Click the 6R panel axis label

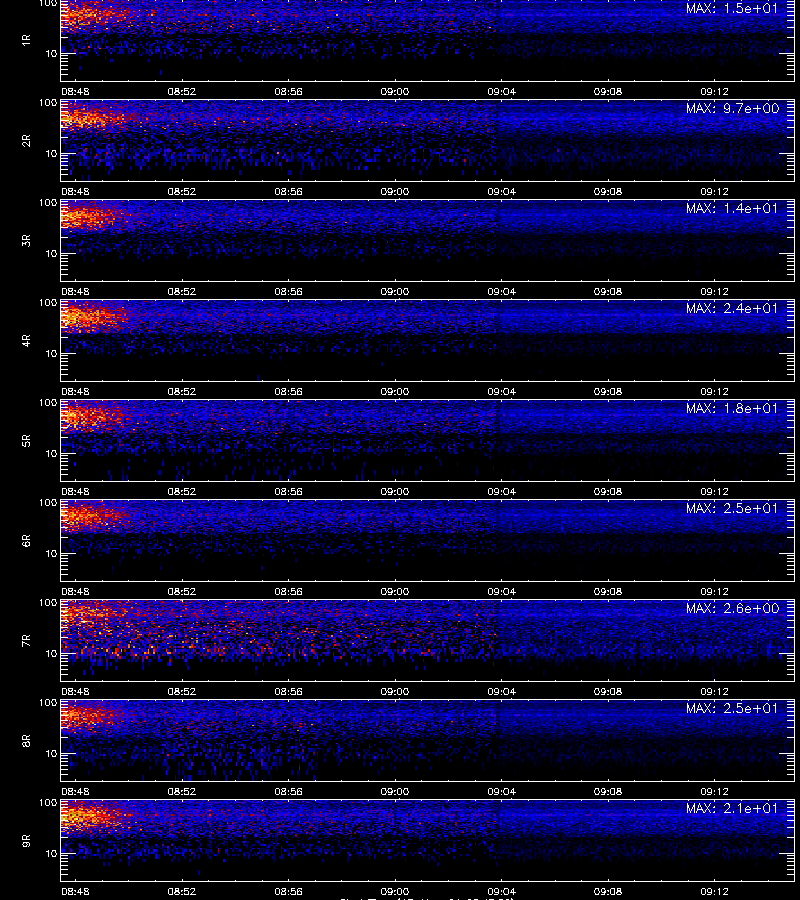tap(26, 541)
